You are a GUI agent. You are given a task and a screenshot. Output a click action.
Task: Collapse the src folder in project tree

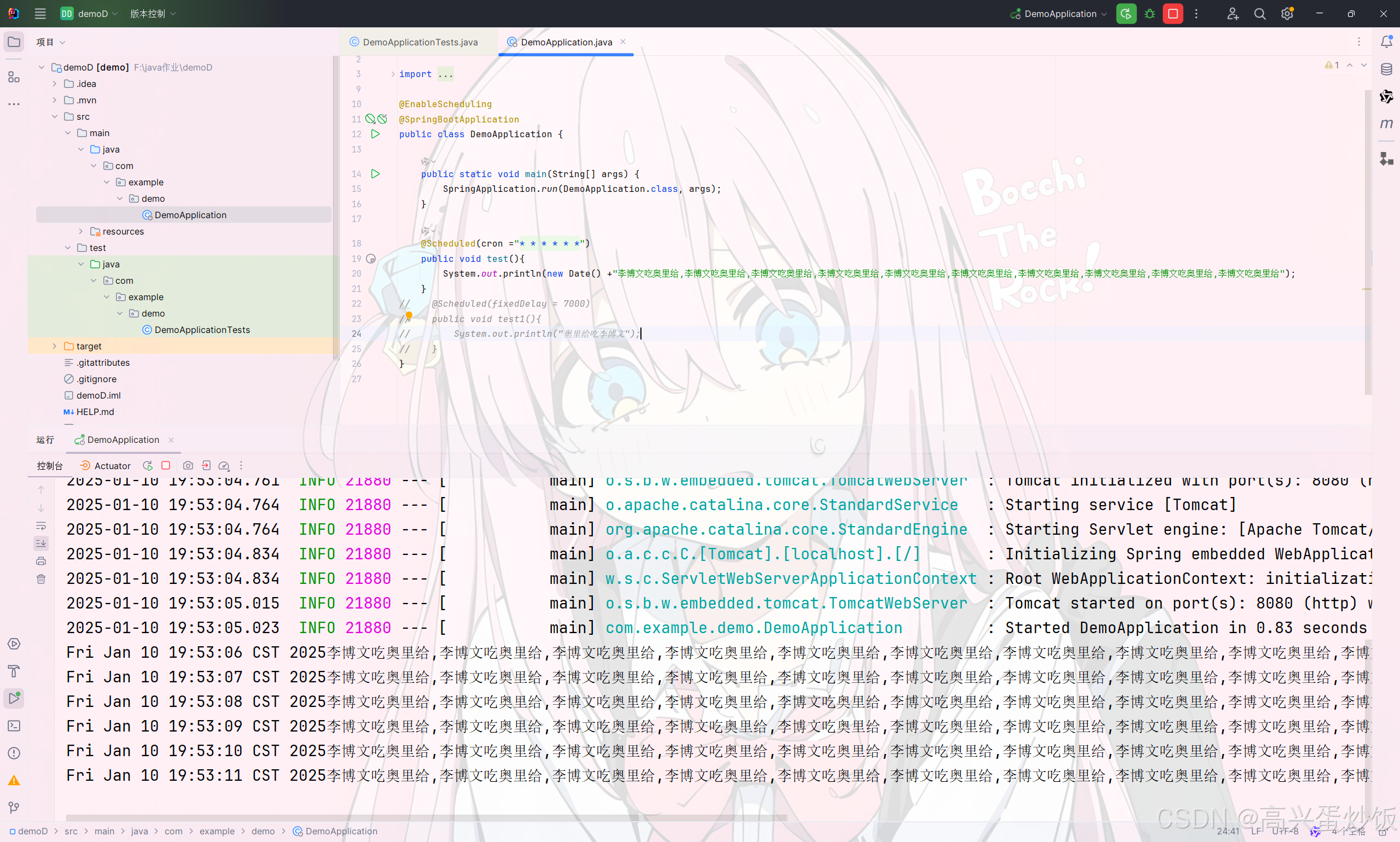pos(55,116)
